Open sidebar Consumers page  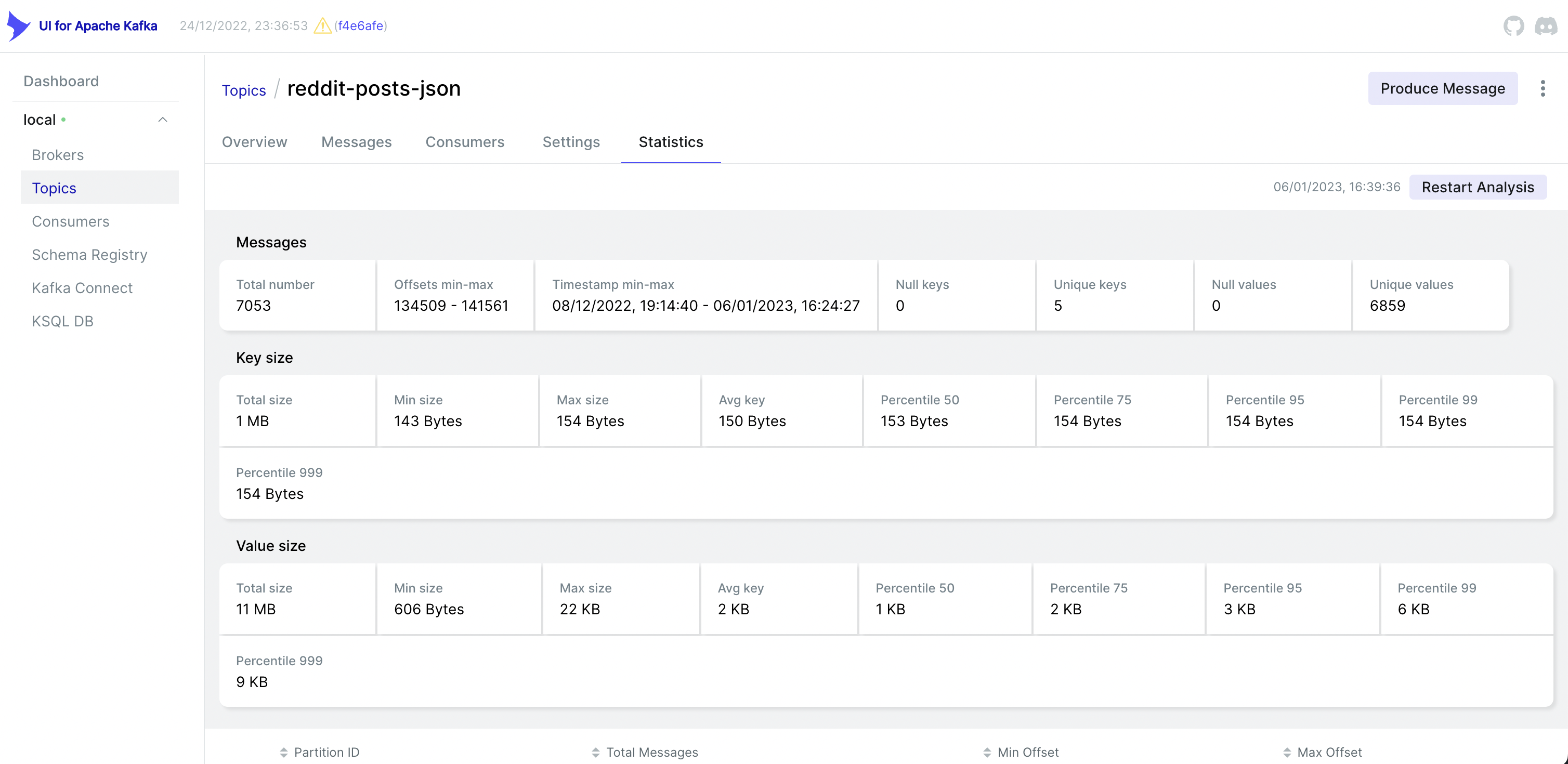(71, 221)
